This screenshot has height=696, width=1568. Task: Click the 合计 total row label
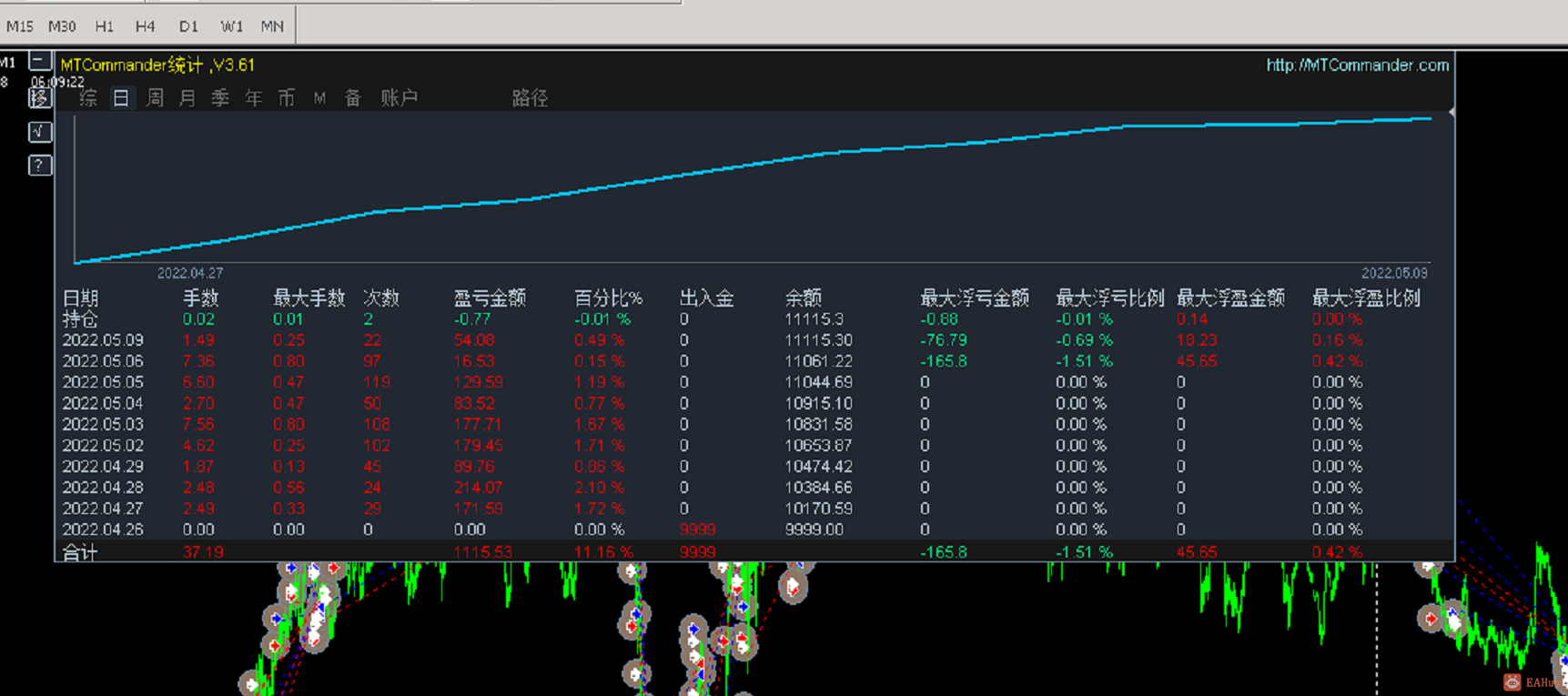point(80,552)
